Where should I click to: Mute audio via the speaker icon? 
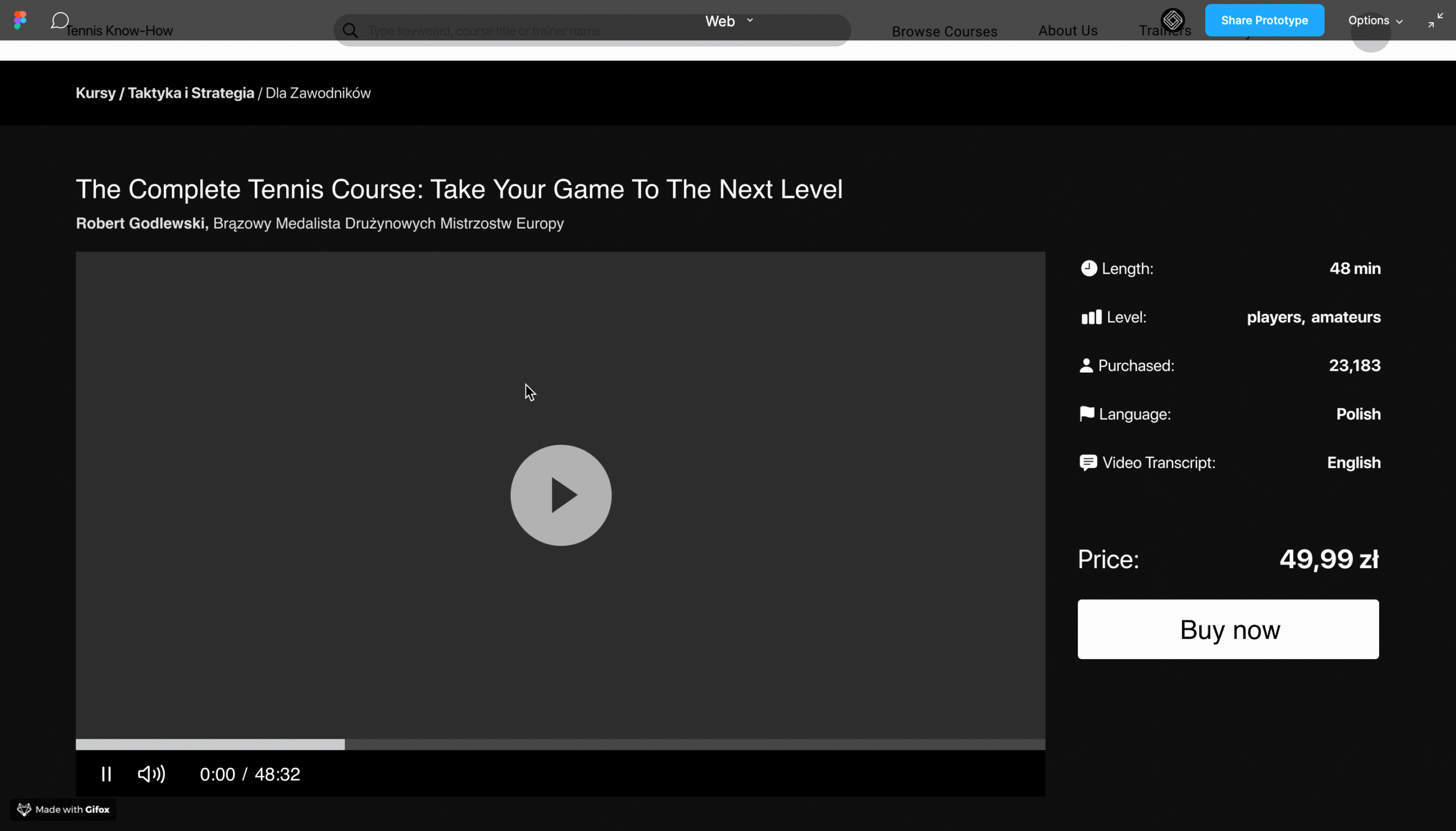pyautogui.click(x=152, y=774)
